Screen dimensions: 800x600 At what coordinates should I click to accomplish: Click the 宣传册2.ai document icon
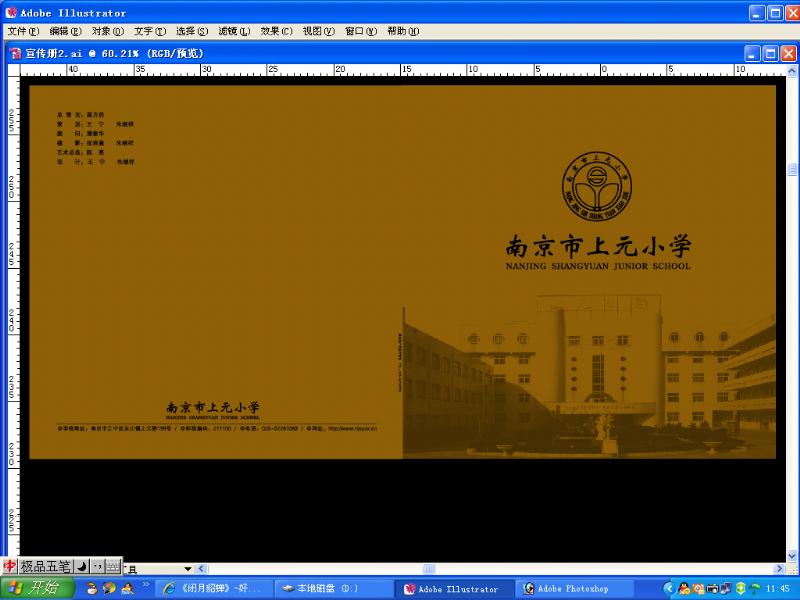click(x=16, y=54)
